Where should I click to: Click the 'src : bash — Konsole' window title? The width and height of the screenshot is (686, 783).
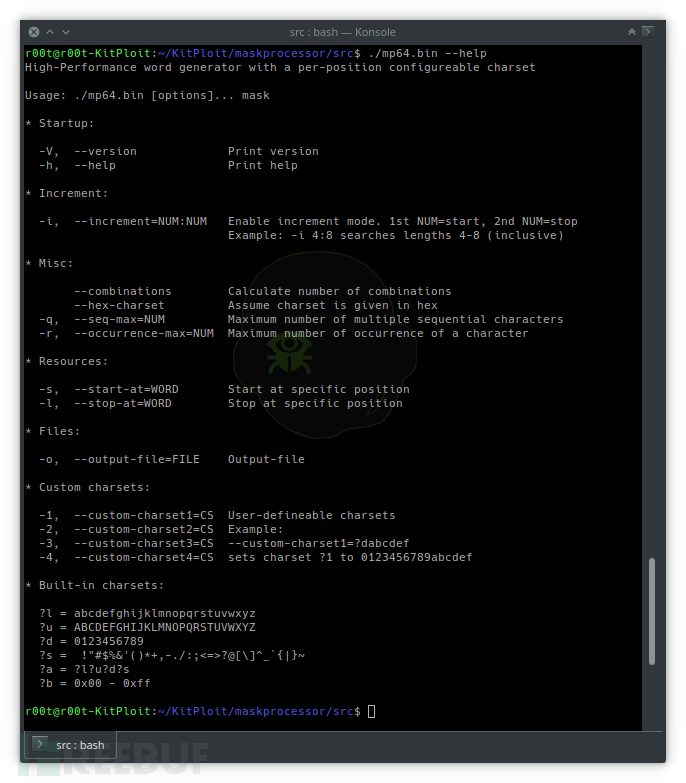pos(343,32)
